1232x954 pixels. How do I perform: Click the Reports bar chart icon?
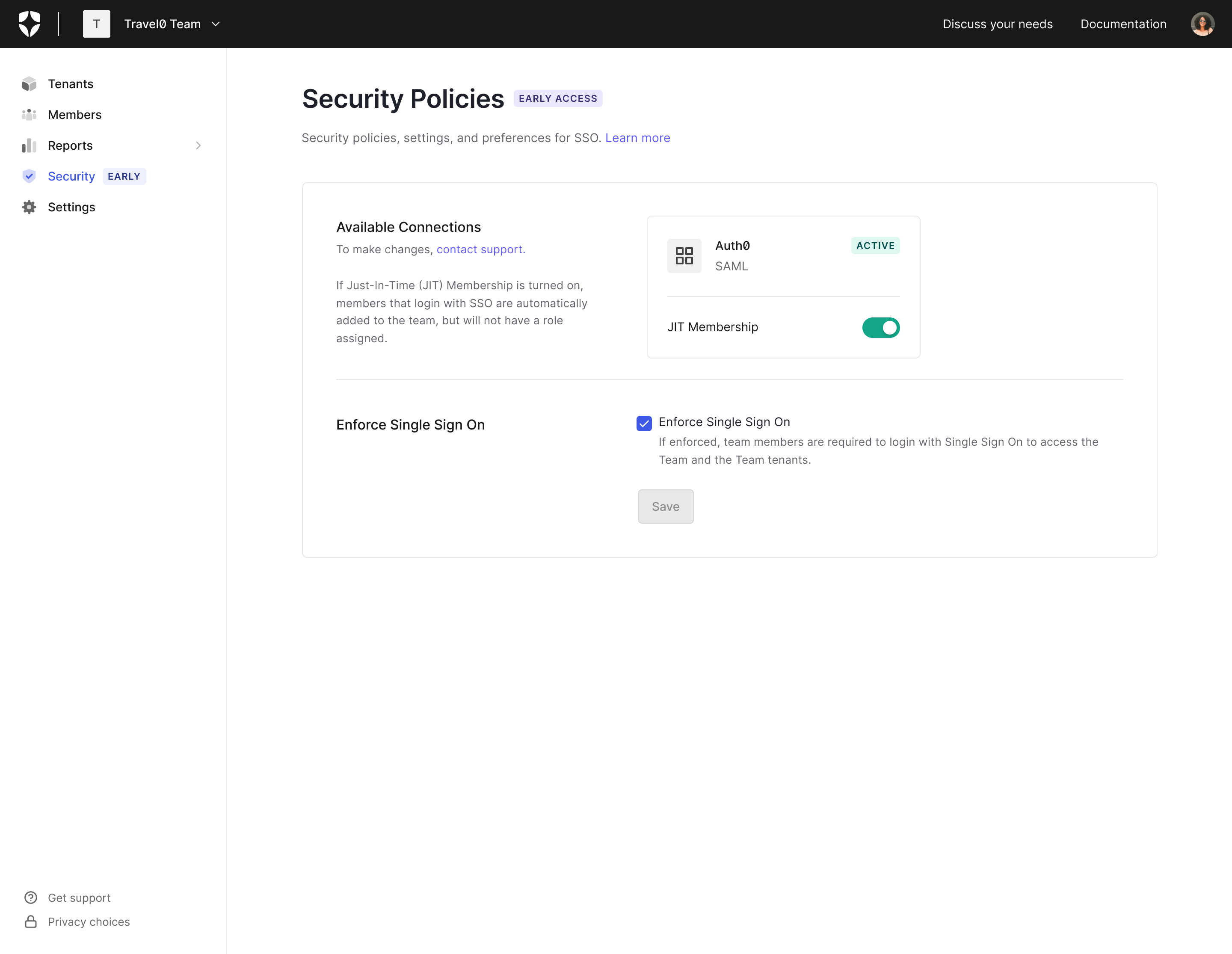point(29,145)
